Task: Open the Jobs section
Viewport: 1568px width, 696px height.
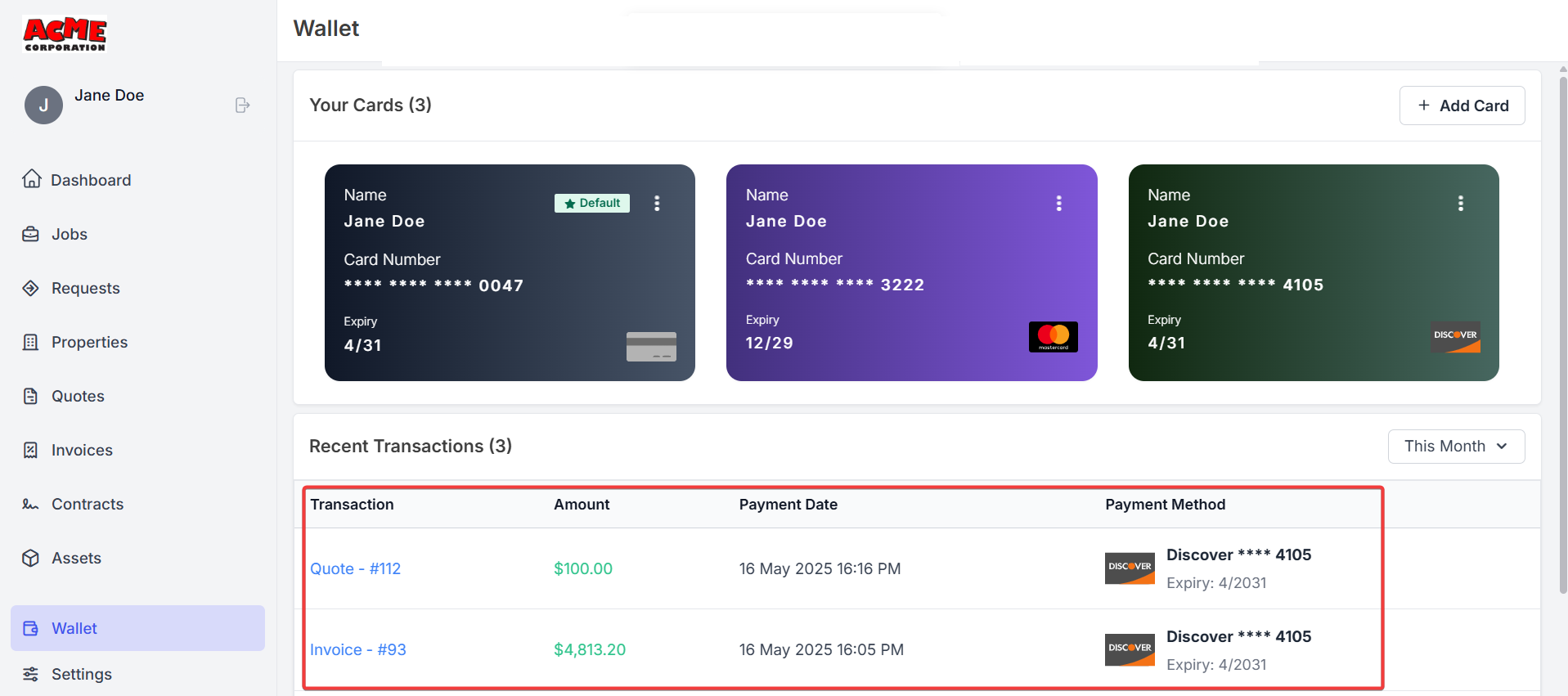Action: pos(70,234)
